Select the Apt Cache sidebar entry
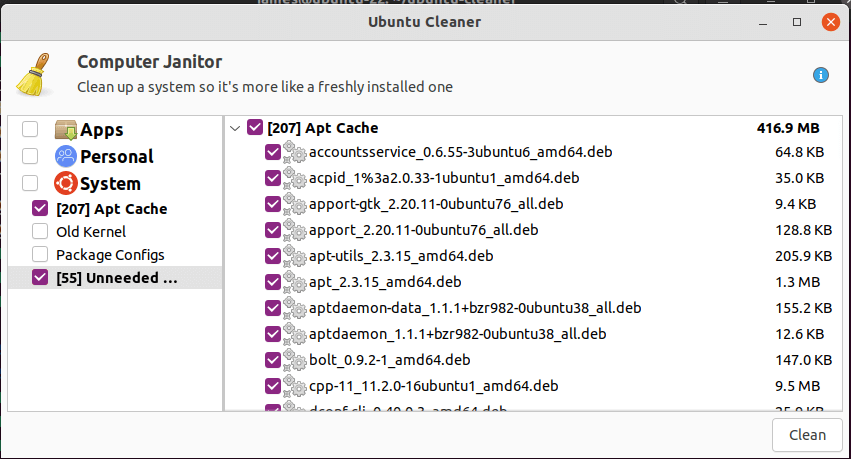The height and width of the screenshot is (459, 851). pyautogui.click(x=112, y=209)
